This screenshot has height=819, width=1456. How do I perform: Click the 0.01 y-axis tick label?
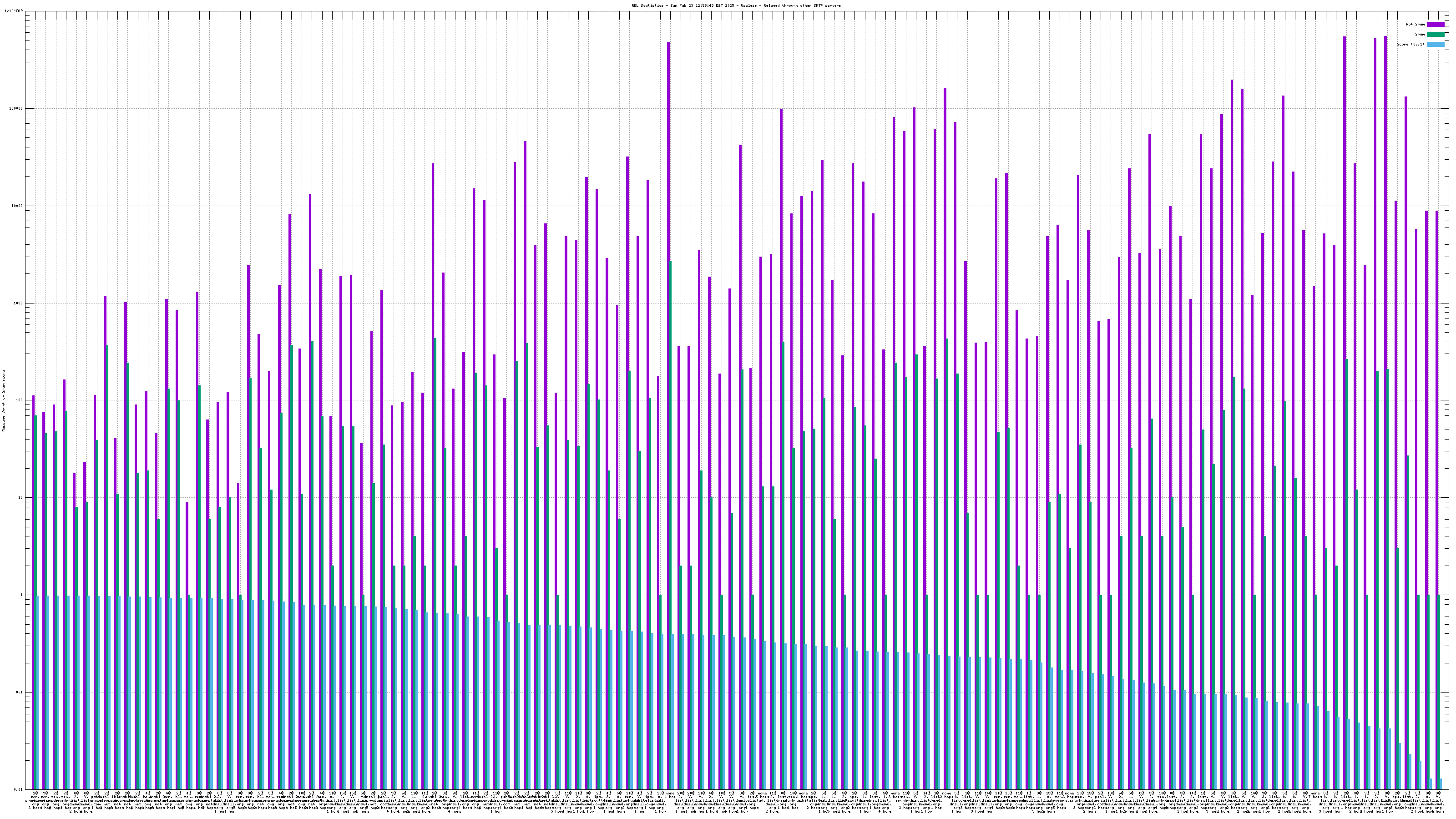click(19, 789)
